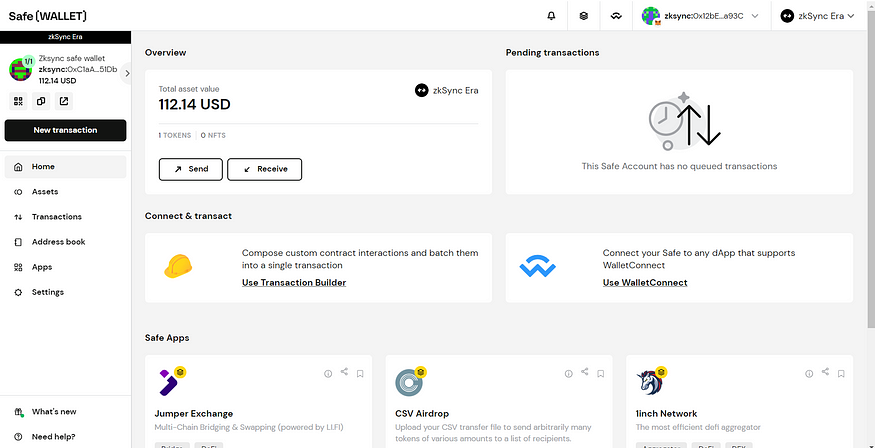Open connected wallet zksync:0x12bE...a93C dropdown
This screenshot has height=448, width=875.
tap(700, 16)
